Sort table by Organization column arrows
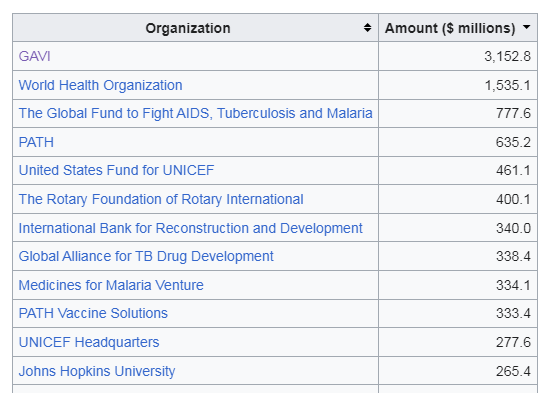546x393 pixels. 367,27
